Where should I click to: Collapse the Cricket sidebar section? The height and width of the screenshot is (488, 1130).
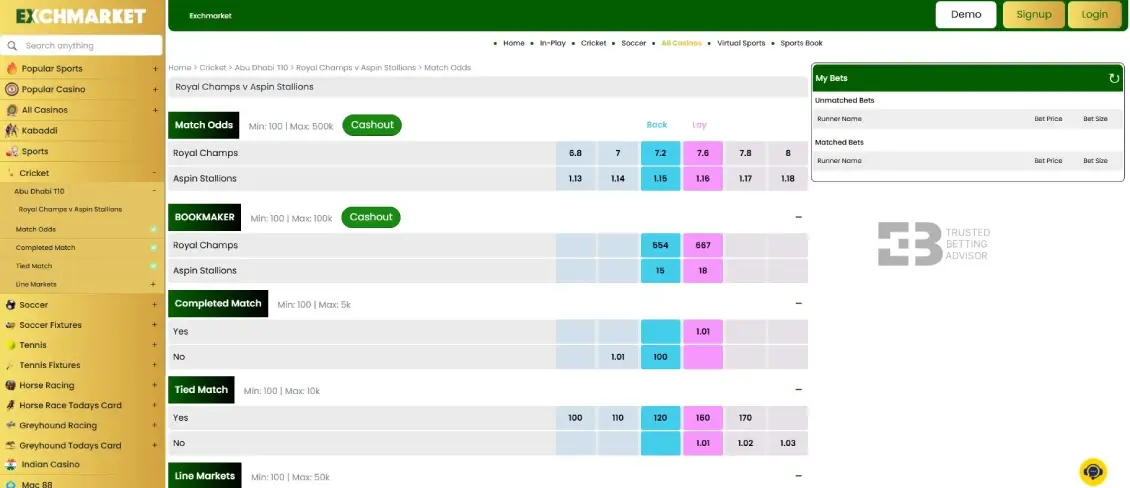(154, 173)
